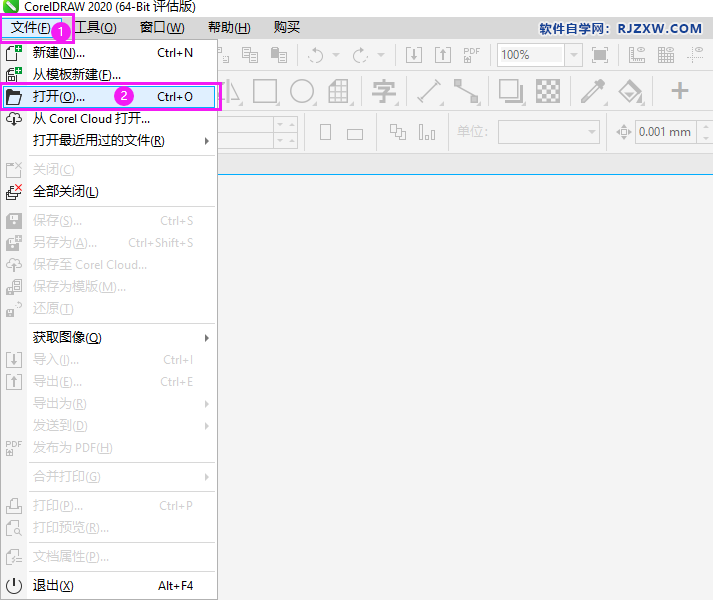Click the copy icon in the toolbar
This screenshot has height=600, width=713.
(250, 55)
